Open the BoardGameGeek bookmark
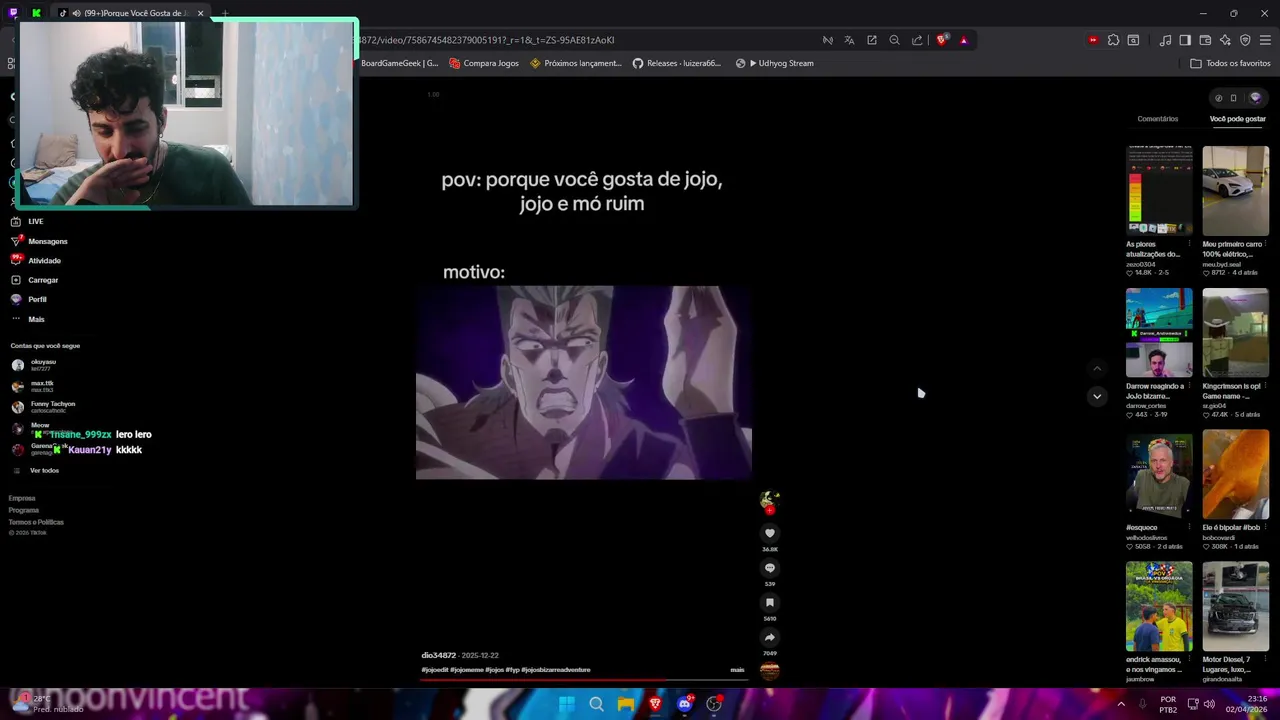Image resolution: width=1280 pixels, height=720 pixels. [x=399, y=63]
